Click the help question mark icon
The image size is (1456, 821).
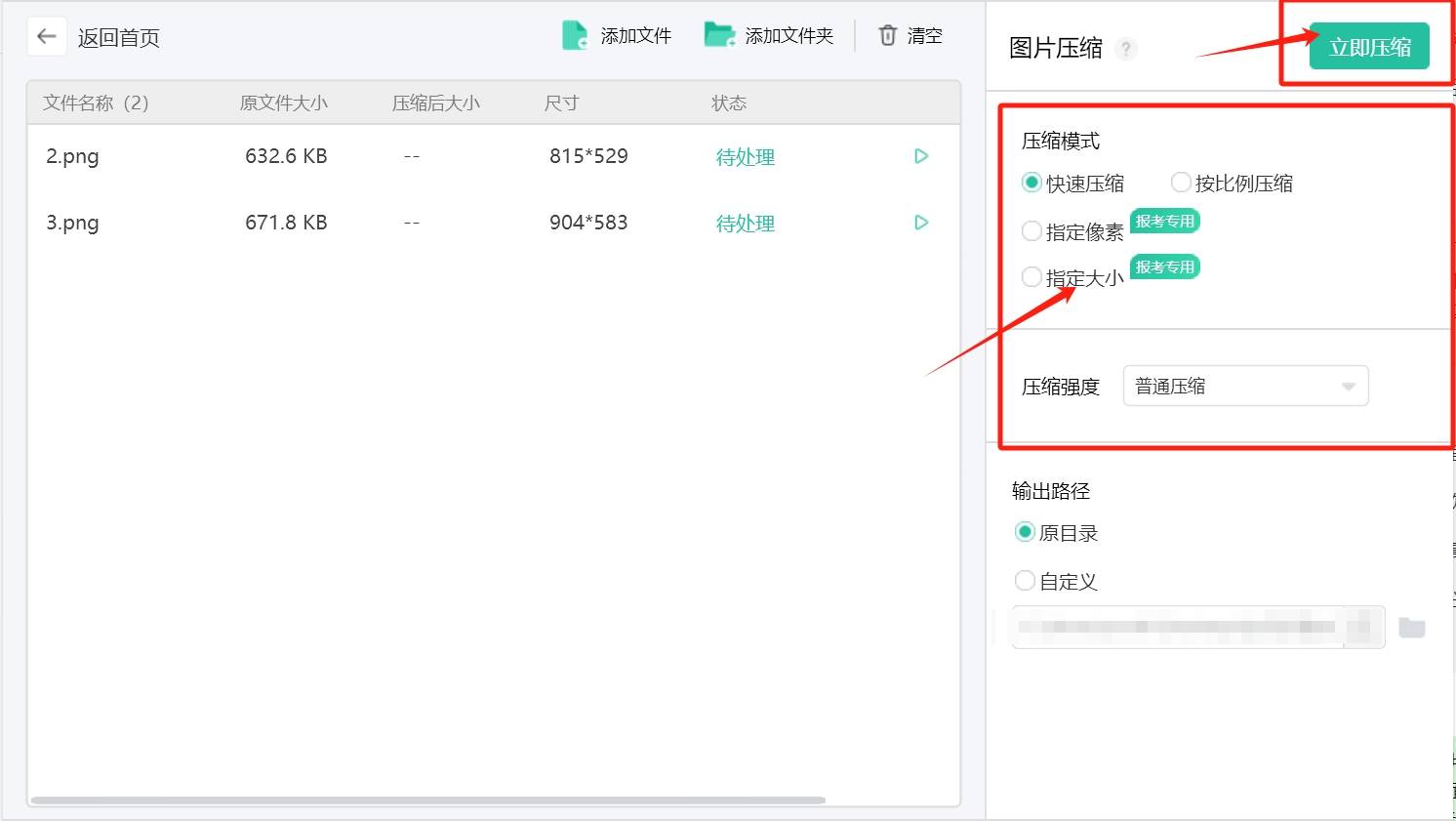pyautogui.click(x=1126, y=48)
